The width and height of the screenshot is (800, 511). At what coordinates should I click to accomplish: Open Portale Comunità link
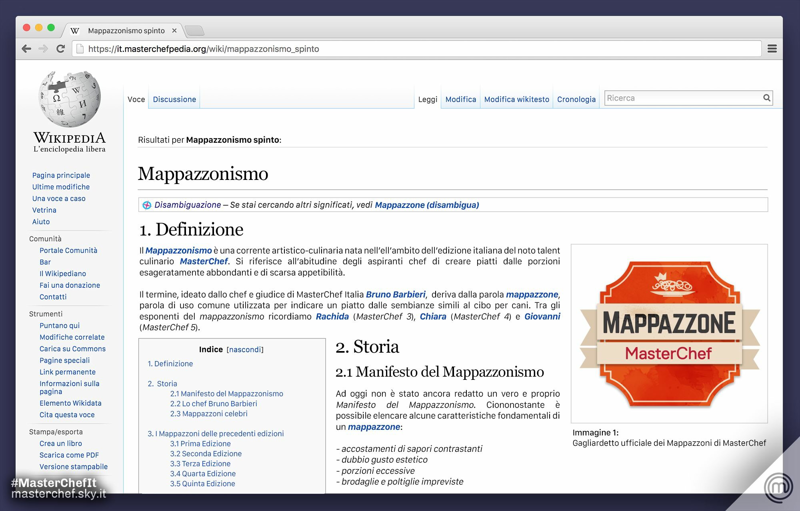68,250
